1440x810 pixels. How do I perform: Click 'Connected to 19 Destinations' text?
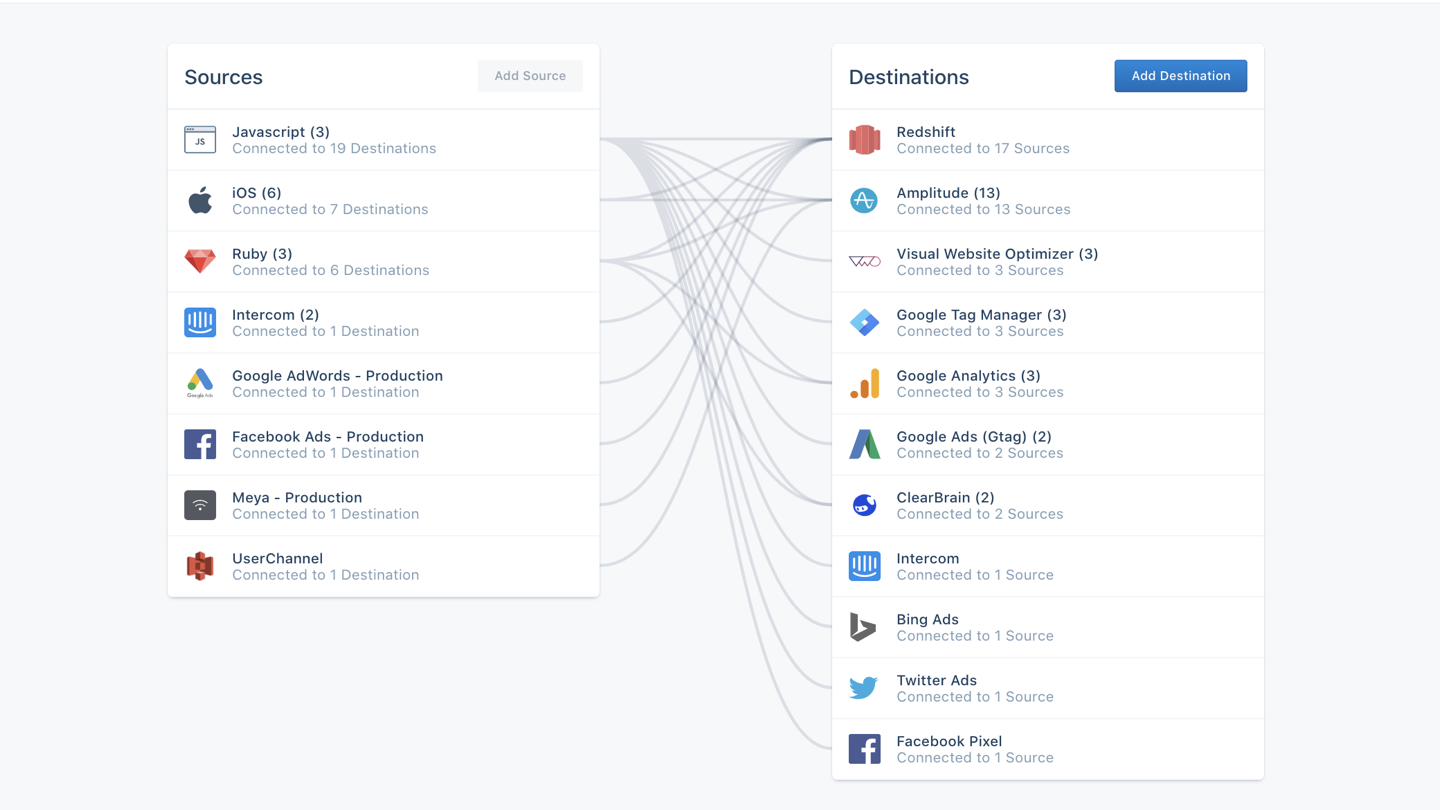click(x=334, y=149)
